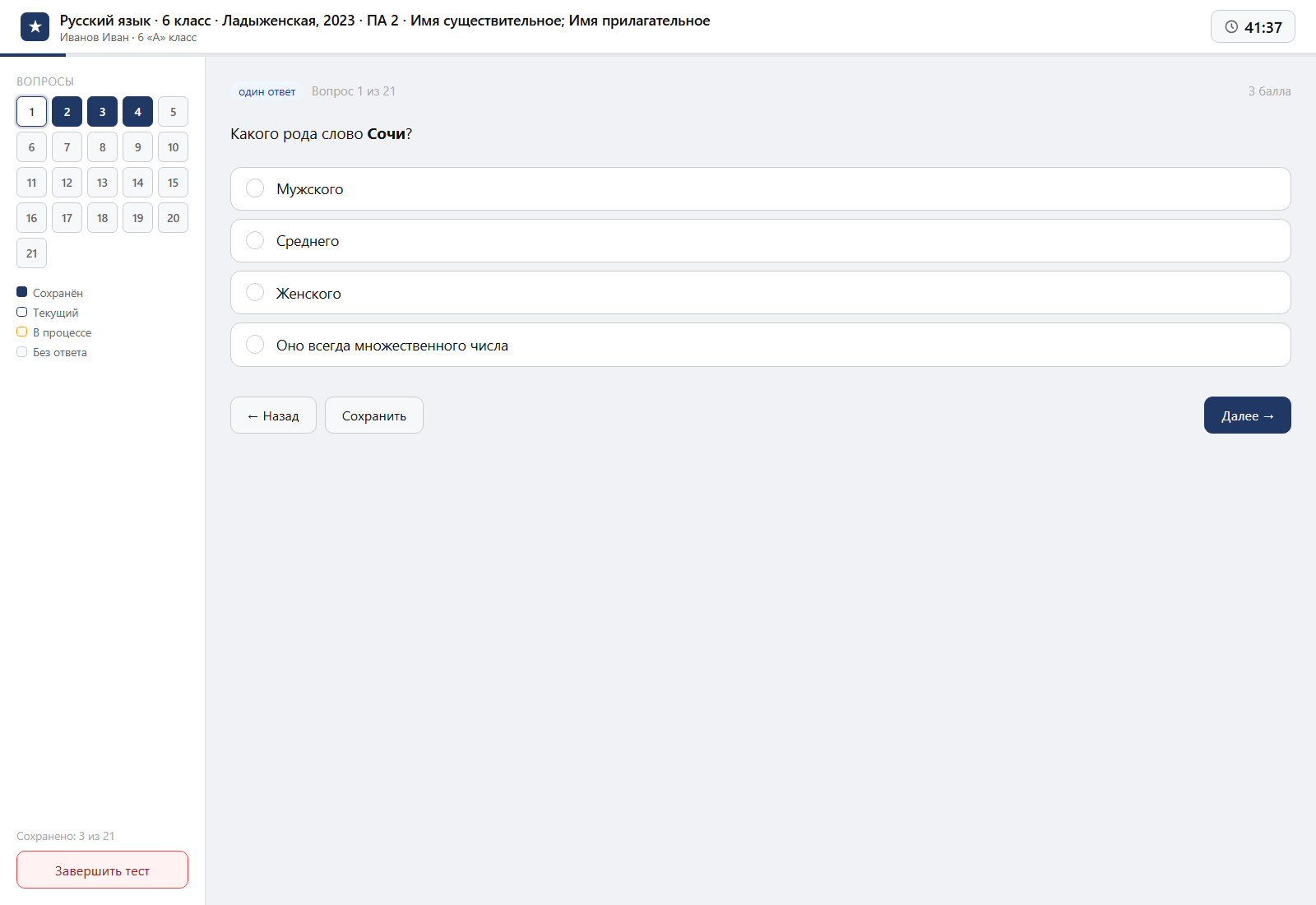Screen dimensions: 1316x905
Task: Click the 3 балла score label
Action: point(1269,91)
